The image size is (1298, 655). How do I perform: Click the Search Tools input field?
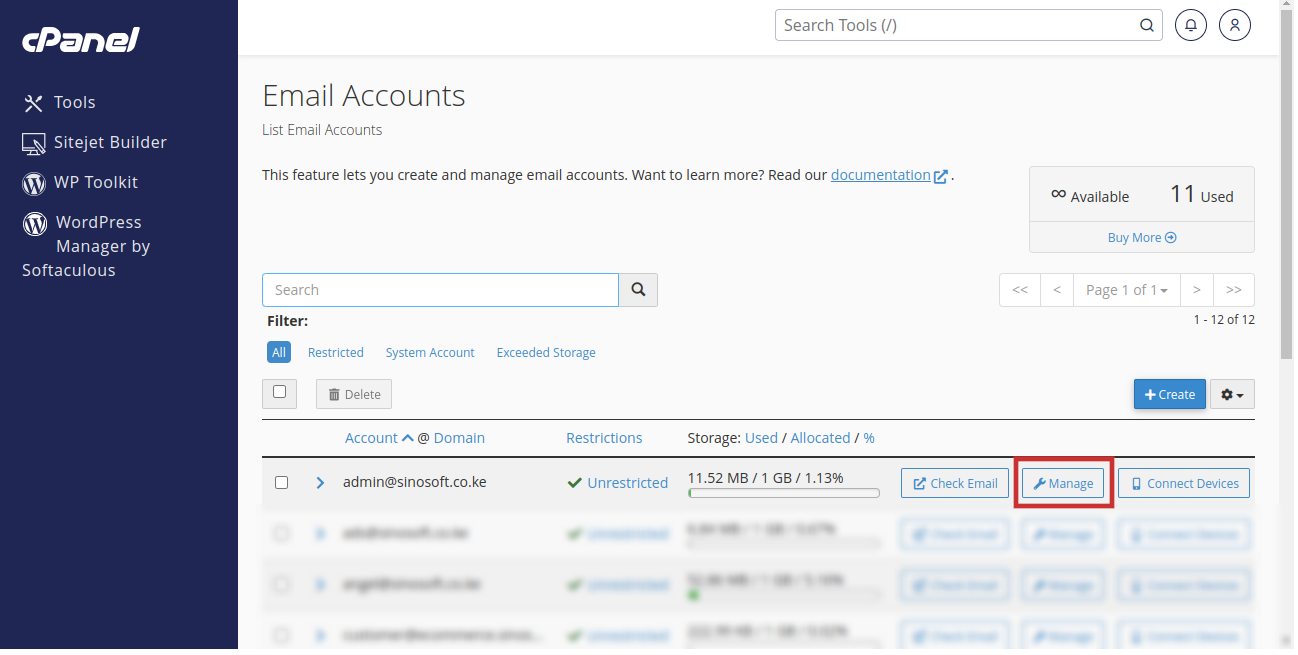point(957,25)
